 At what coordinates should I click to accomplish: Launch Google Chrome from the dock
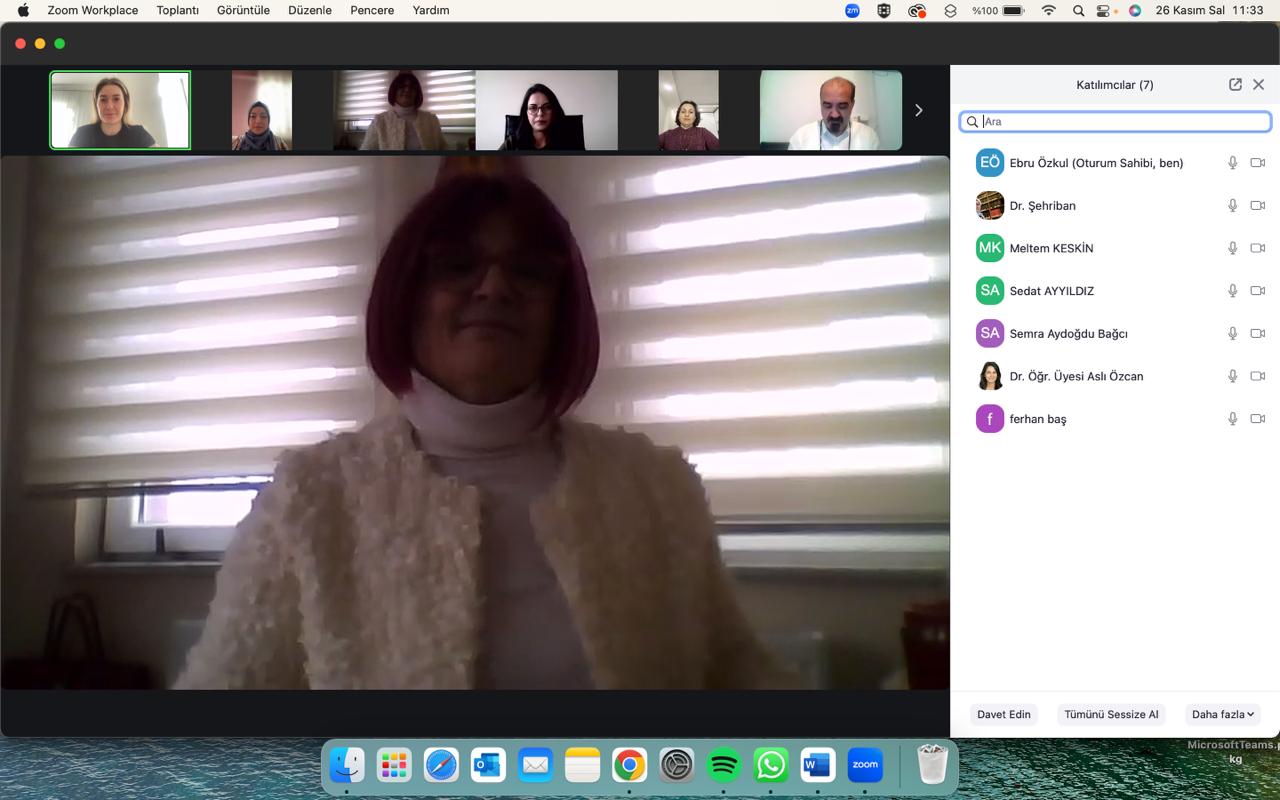(629, 766)
